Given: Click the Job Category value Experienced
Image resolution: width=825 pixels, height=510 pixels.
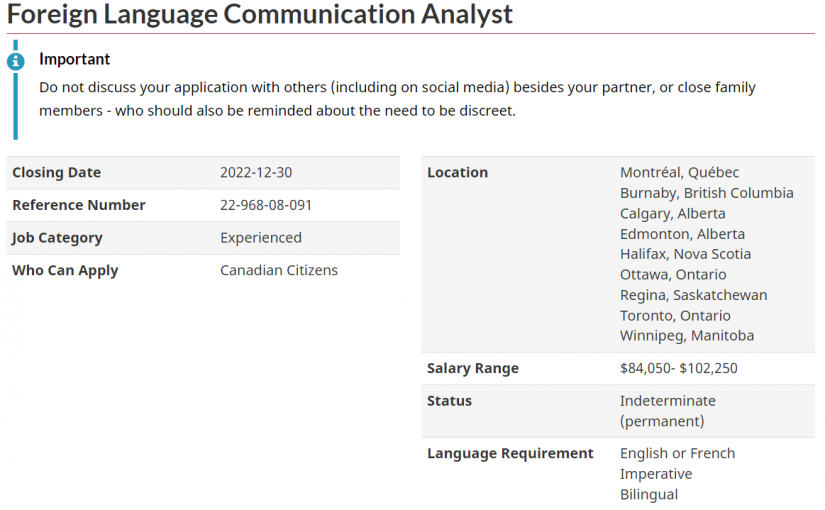Looking at the screenshot, I should 260,238.
